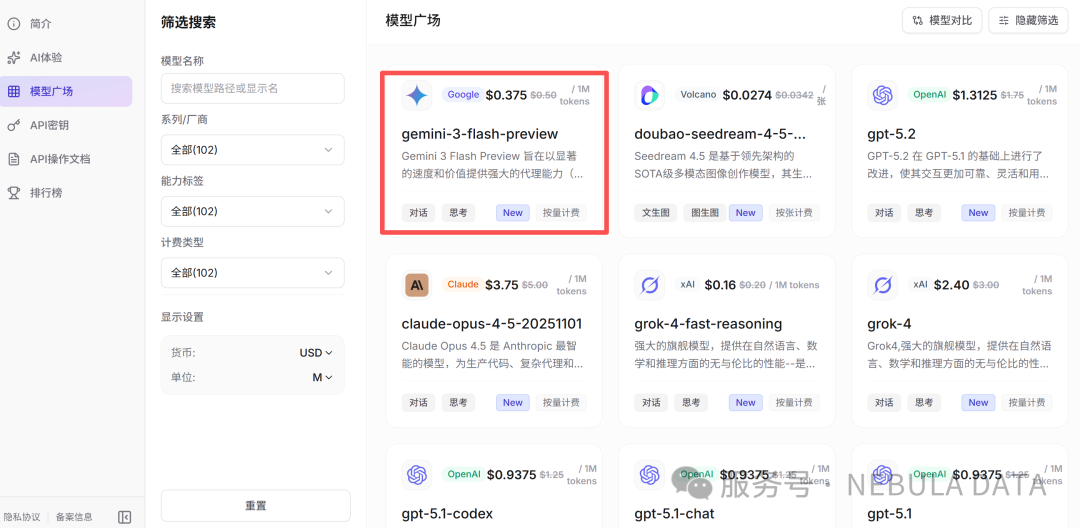Open the grok-4 model title

[x=889, y=324]
